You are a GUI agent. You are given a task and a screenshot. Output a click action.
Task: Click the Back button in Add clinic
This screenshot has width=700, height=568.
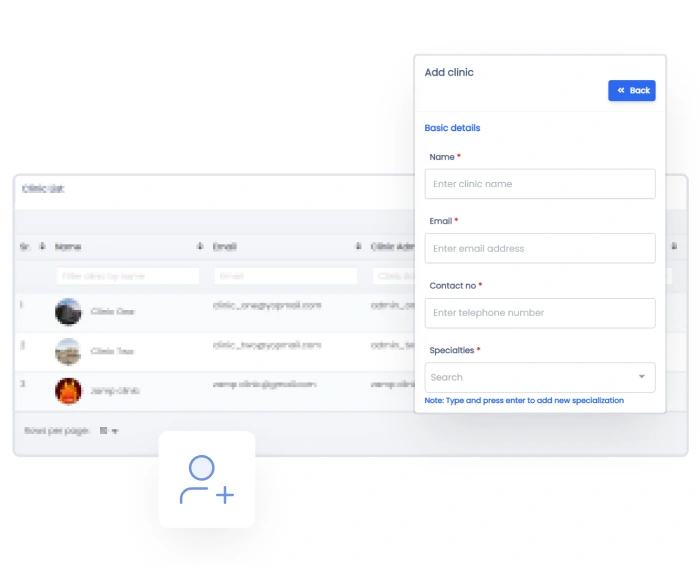point(632,90)
